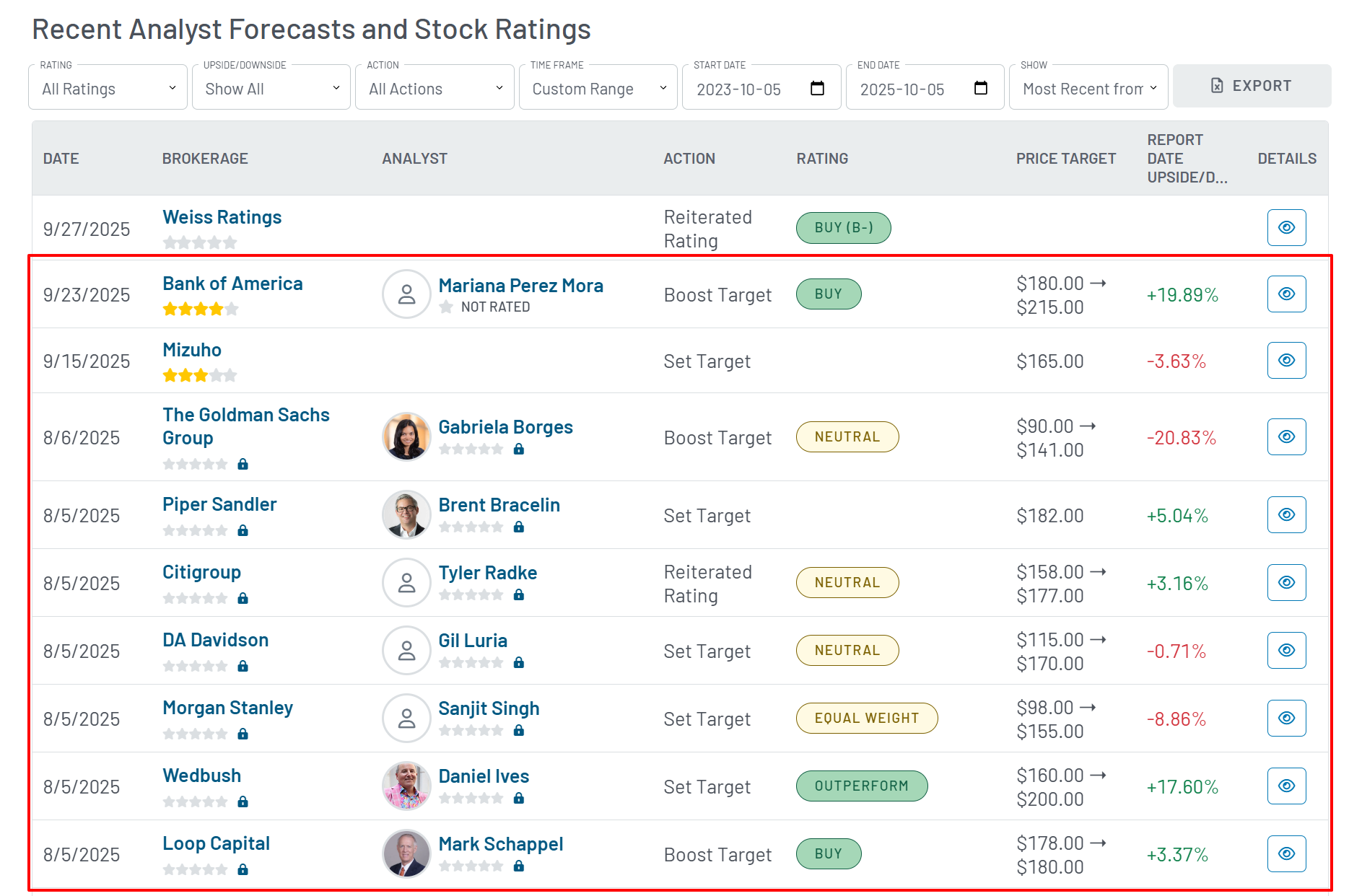
Task: Click Gil Luria placeholder avatar
Action: pyautogui.click(x=406, y=650)
